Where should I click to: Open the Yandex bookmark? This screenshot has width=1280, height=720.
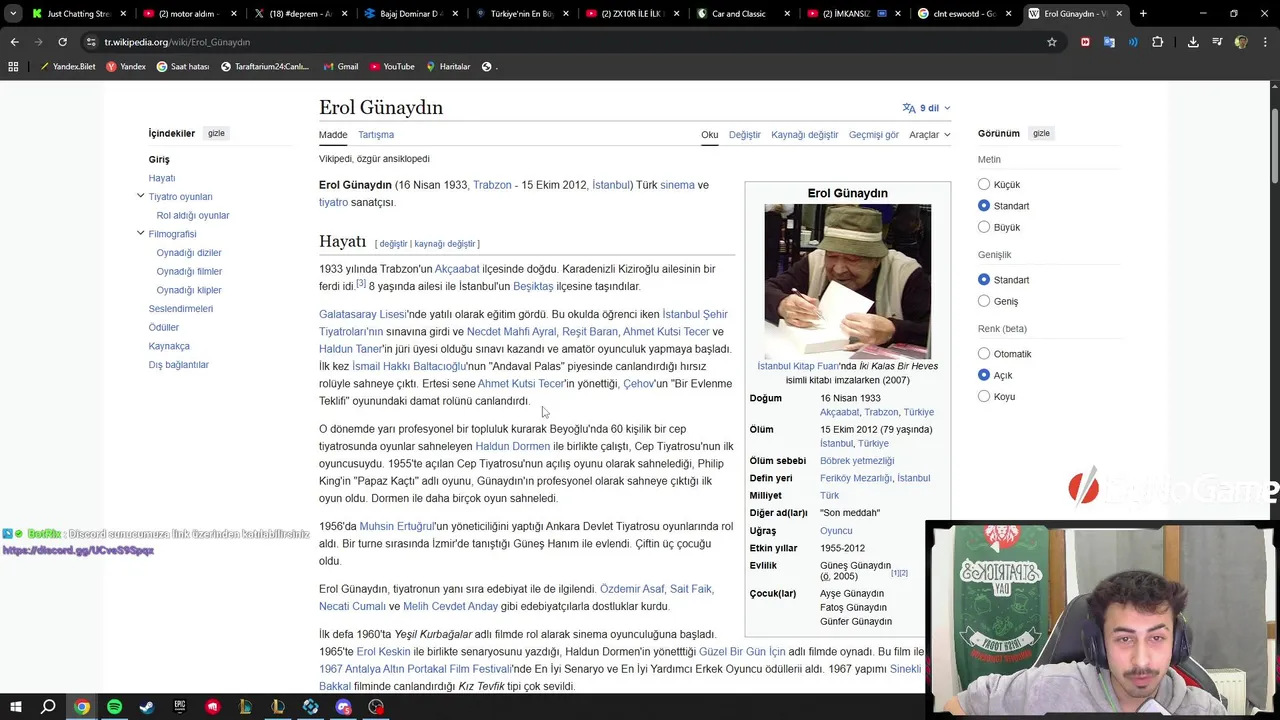point(126,66)
